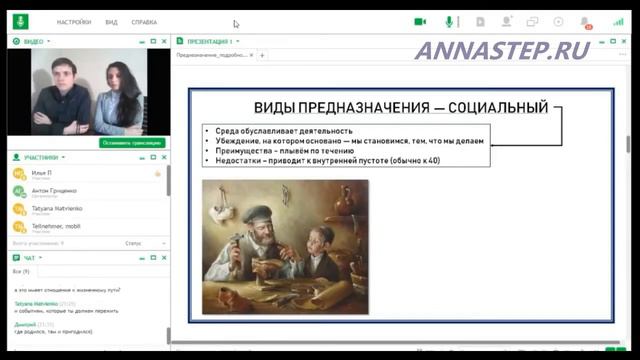Click the Участники panel person icon
Screen dimensions: 640x360
point(16,157)
